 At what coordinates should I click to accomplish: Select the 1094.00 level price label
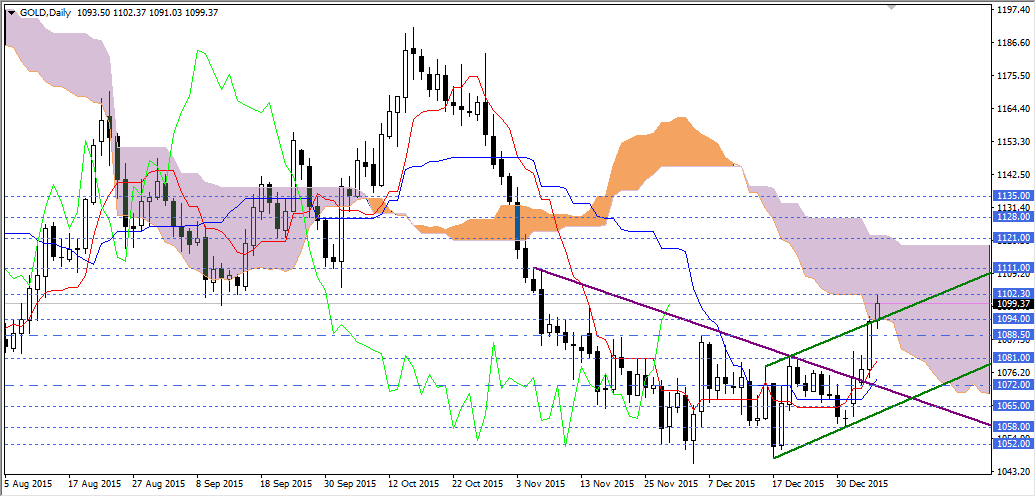[1012, 318]
